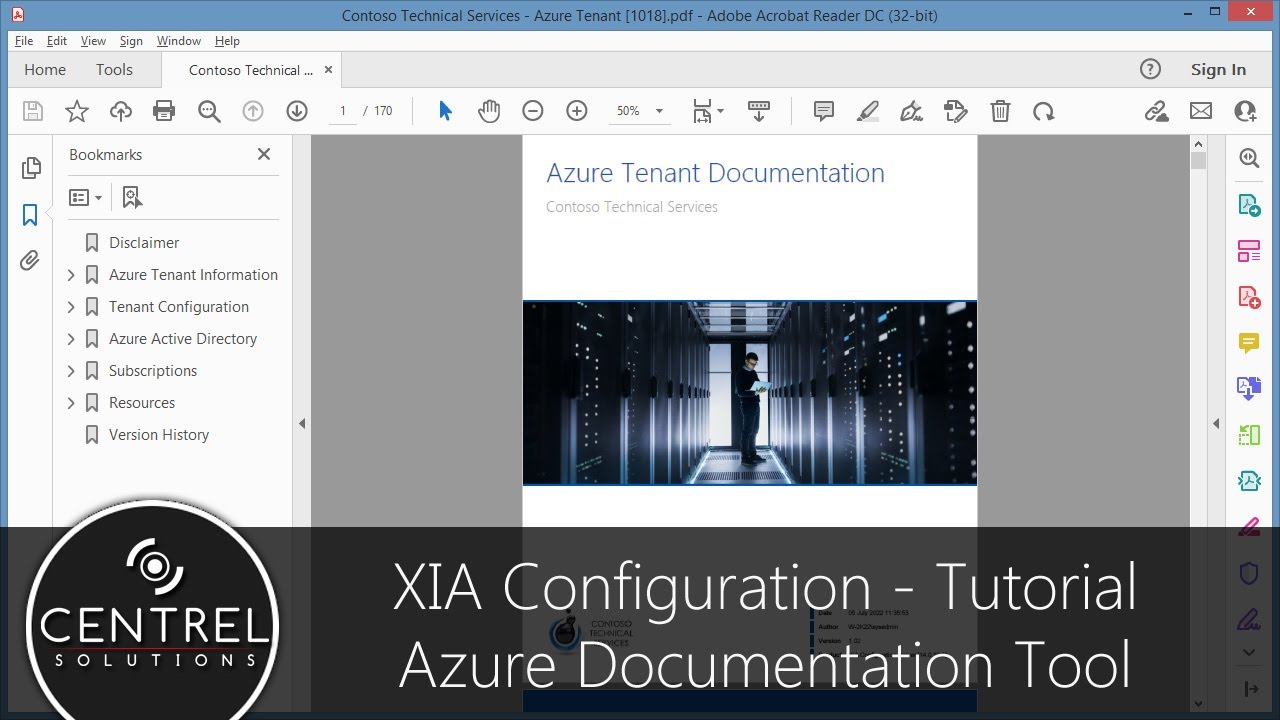The height and width of the screenshot is (720, 1280).
Task: Click the Stamp tool icon
Action: (956, 111)
